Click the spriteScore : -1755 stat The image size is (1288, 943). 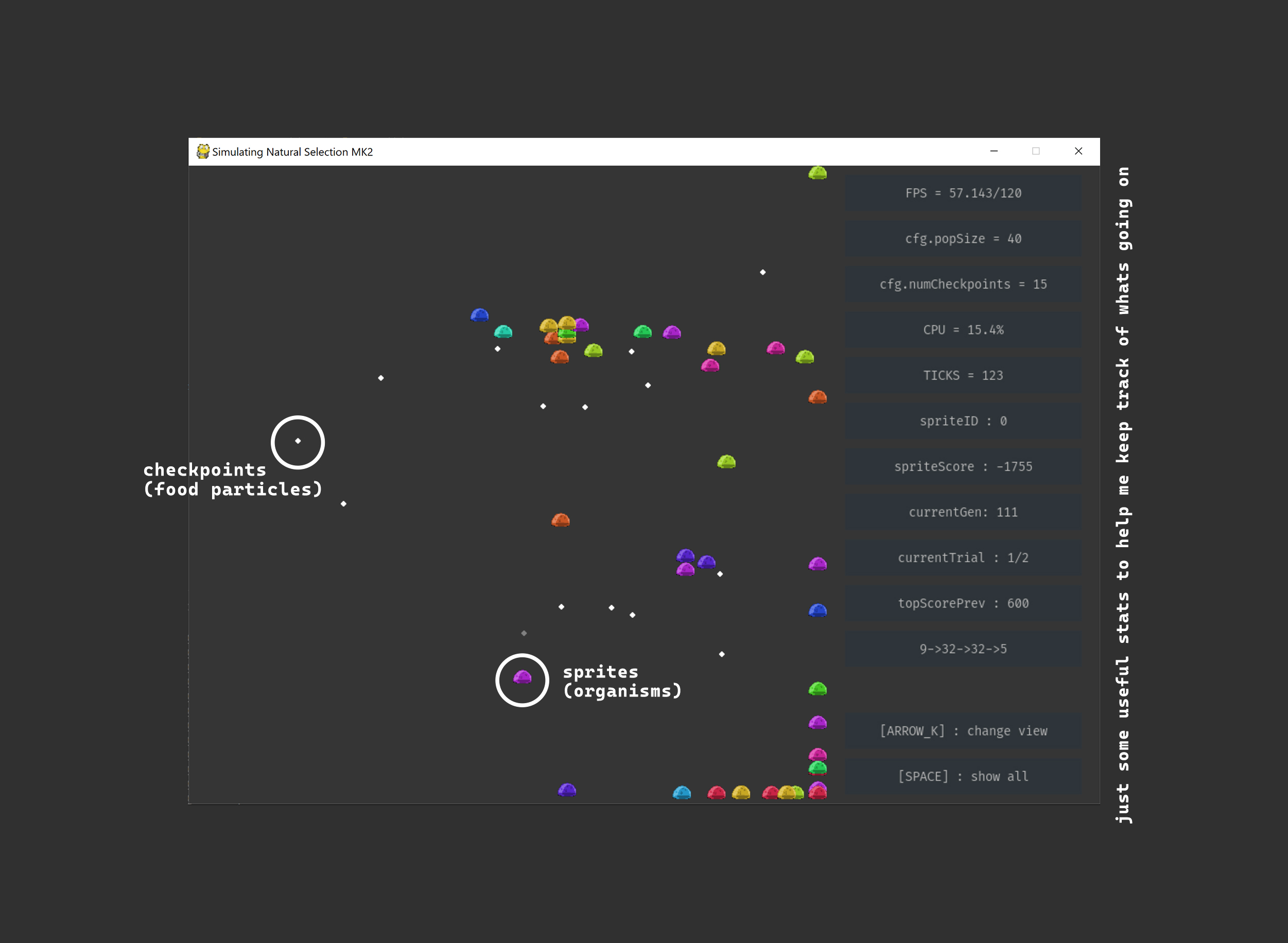[x=963, y=466]
